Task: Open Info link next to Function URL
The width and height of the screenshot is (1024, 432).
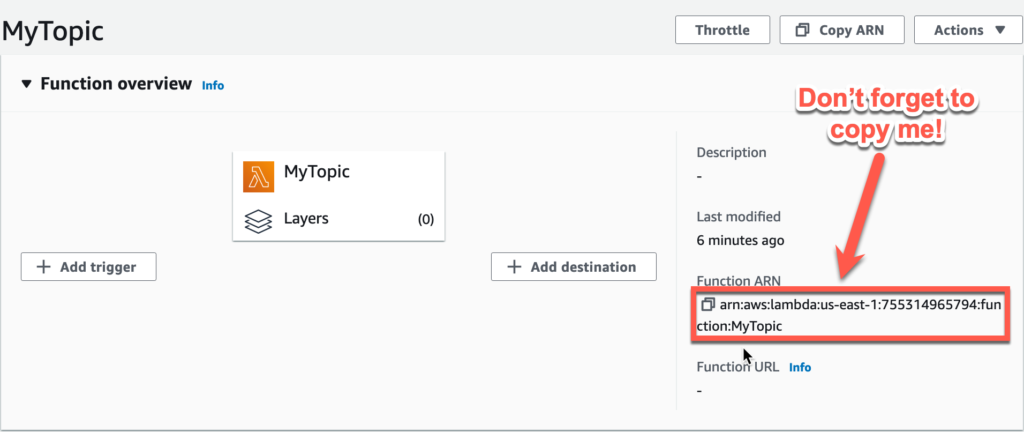Action: click(x=800, y=367)
